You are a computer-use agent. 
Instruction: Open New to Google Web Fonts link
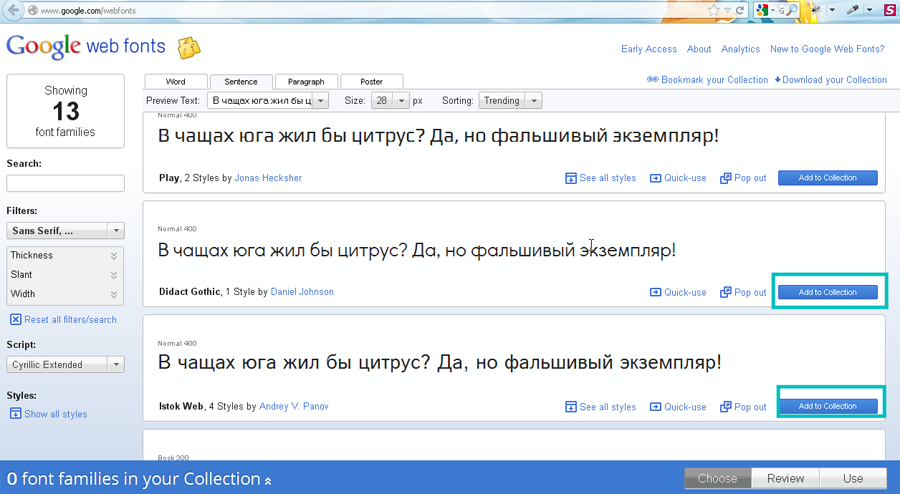827,49
